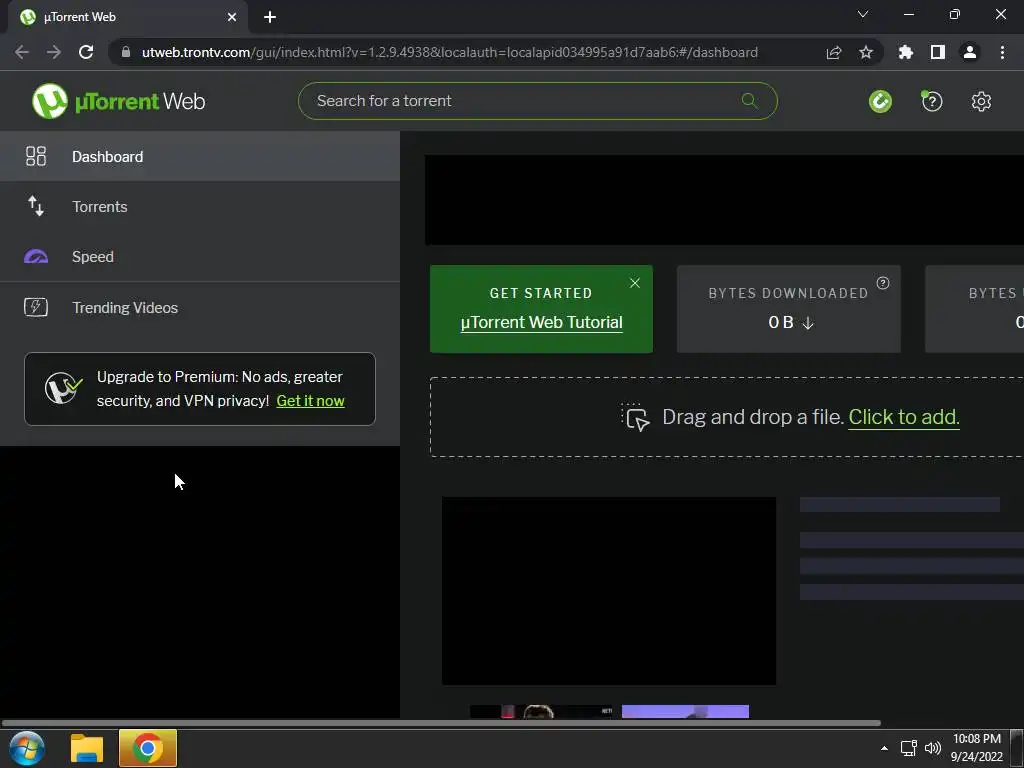
Task: Click the Dashboard grid icon
Action: [x=36, y=156]
